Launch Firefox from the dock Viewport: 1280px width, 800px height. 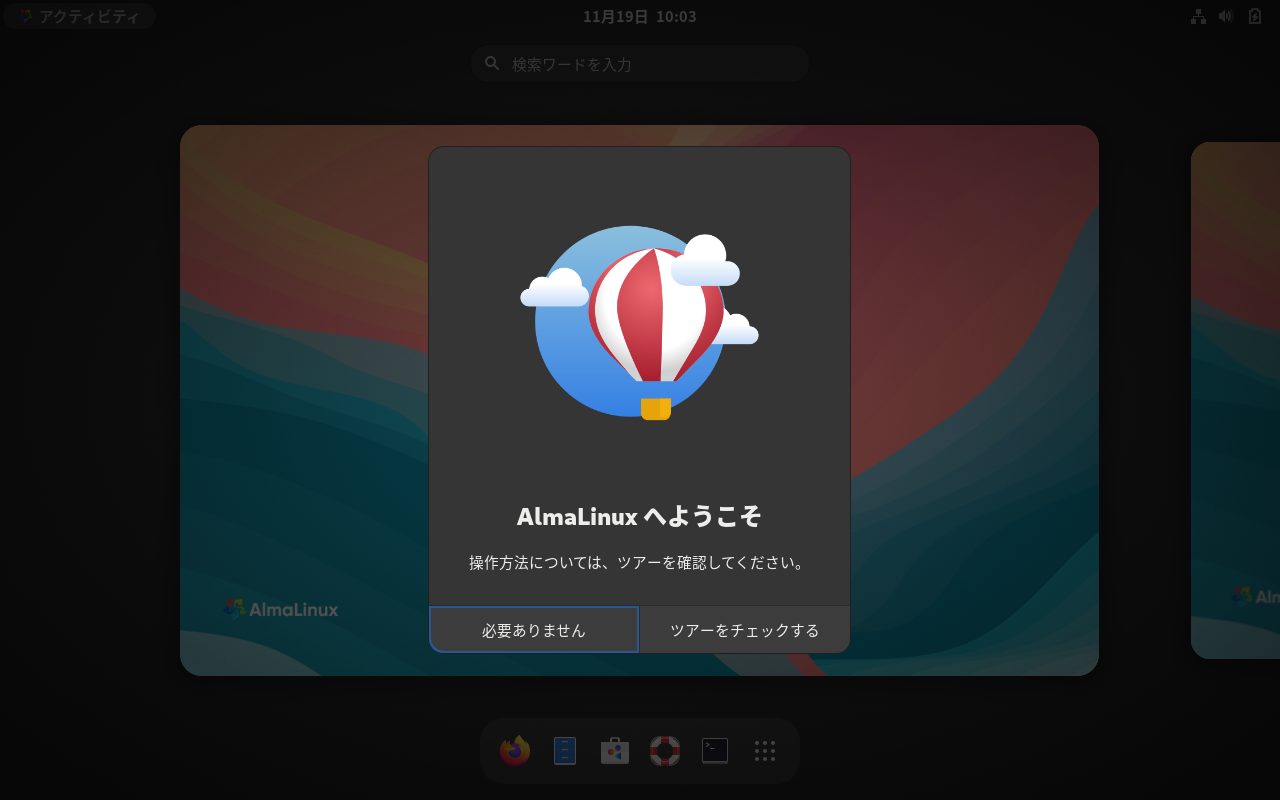(x=514, y=750)
